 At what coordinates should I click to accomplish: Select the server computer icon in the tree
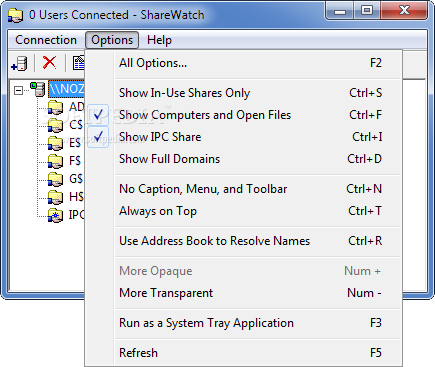pyautogui.click(x=38, y=90)
